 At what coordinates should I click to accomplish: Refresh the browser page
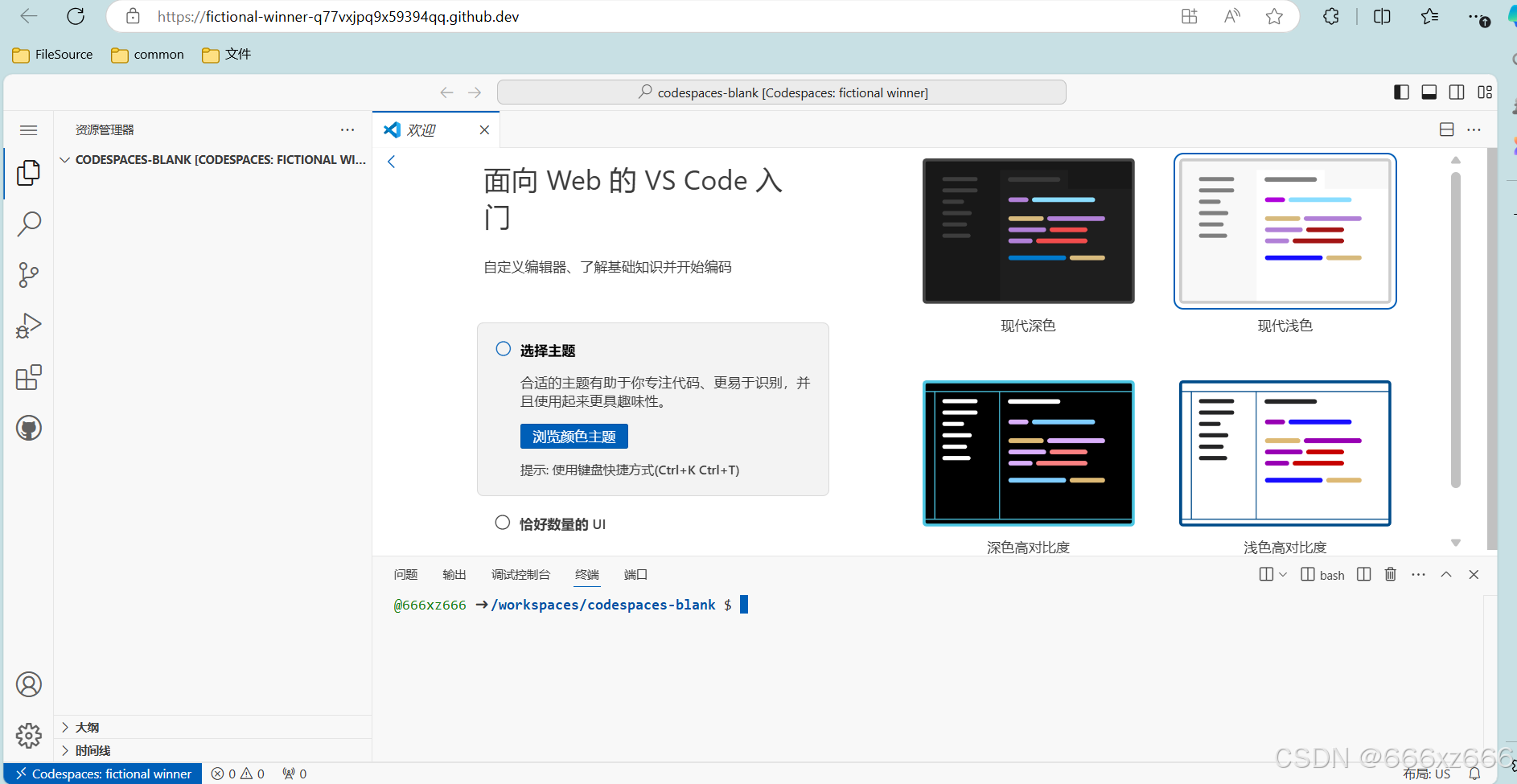[76, 16]
